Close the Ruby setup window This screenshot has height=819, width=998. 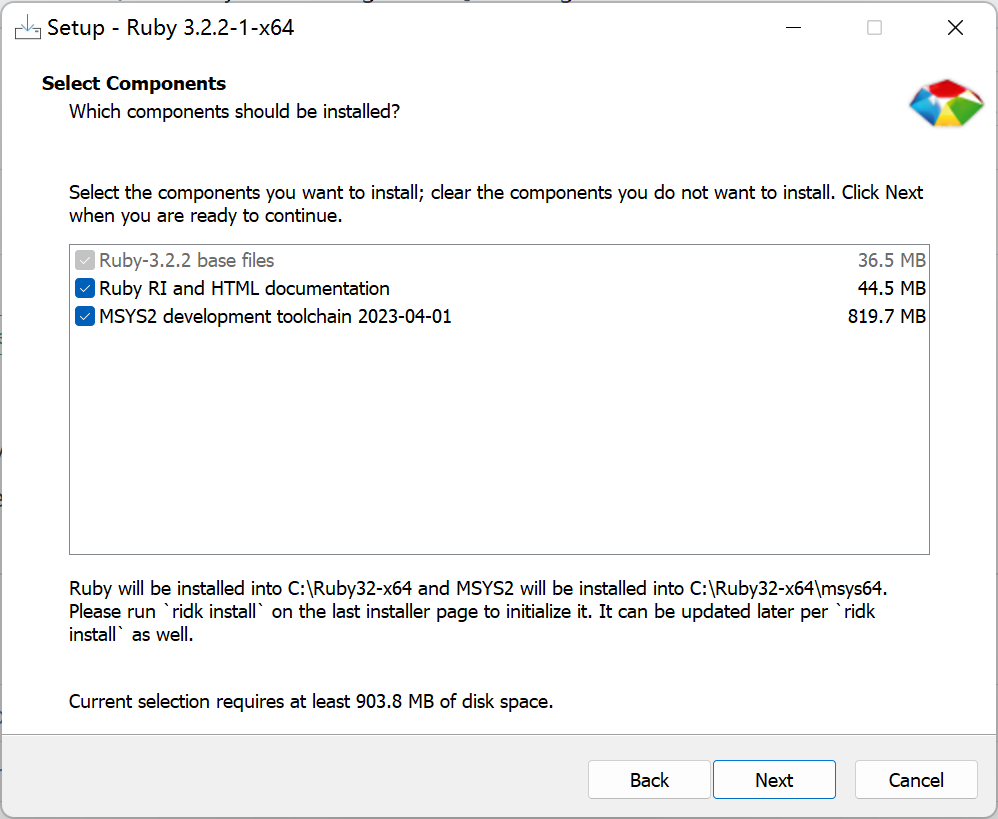955,28
